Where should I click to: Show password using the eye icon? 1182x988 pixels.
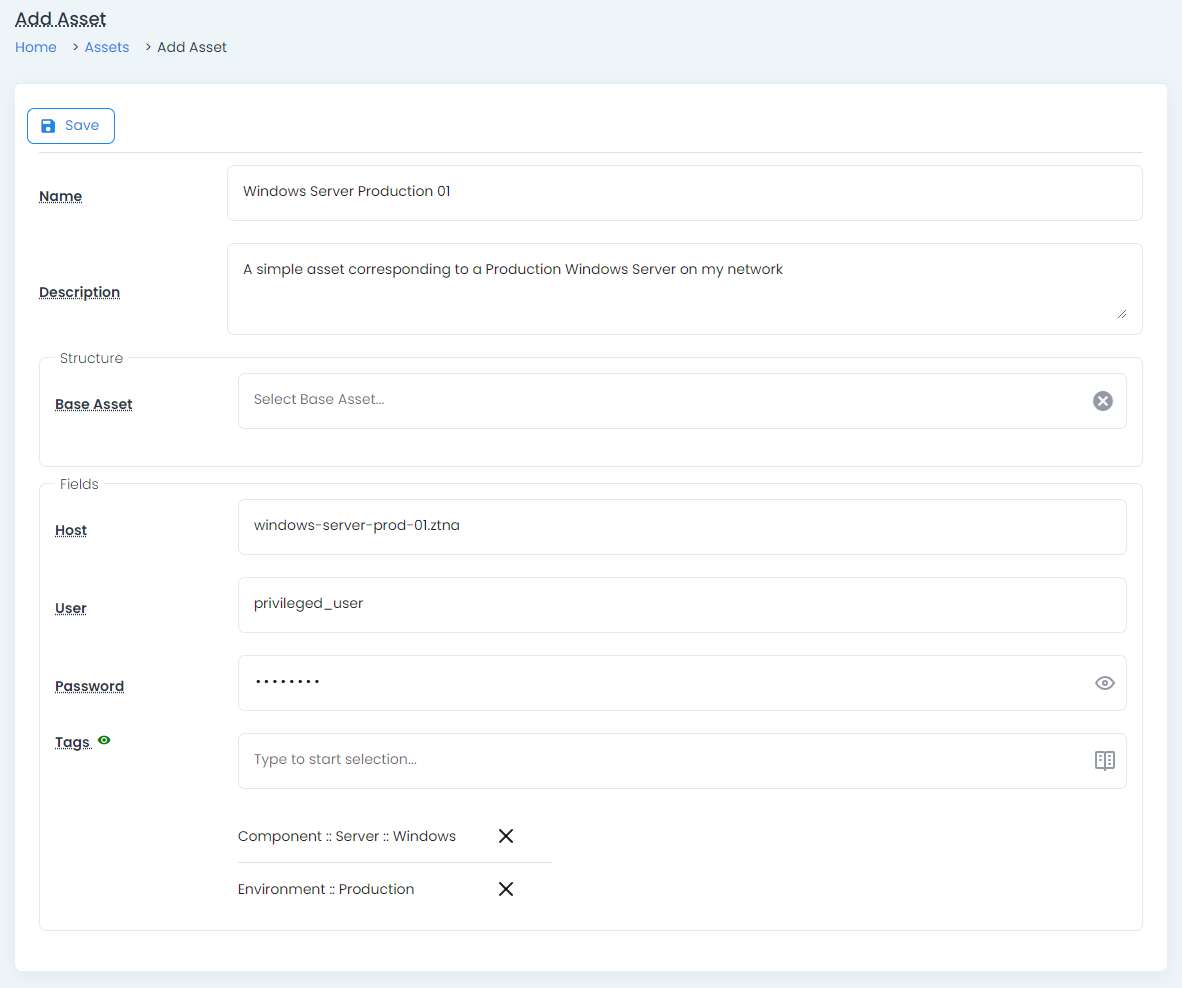[x=1104, y=683]
